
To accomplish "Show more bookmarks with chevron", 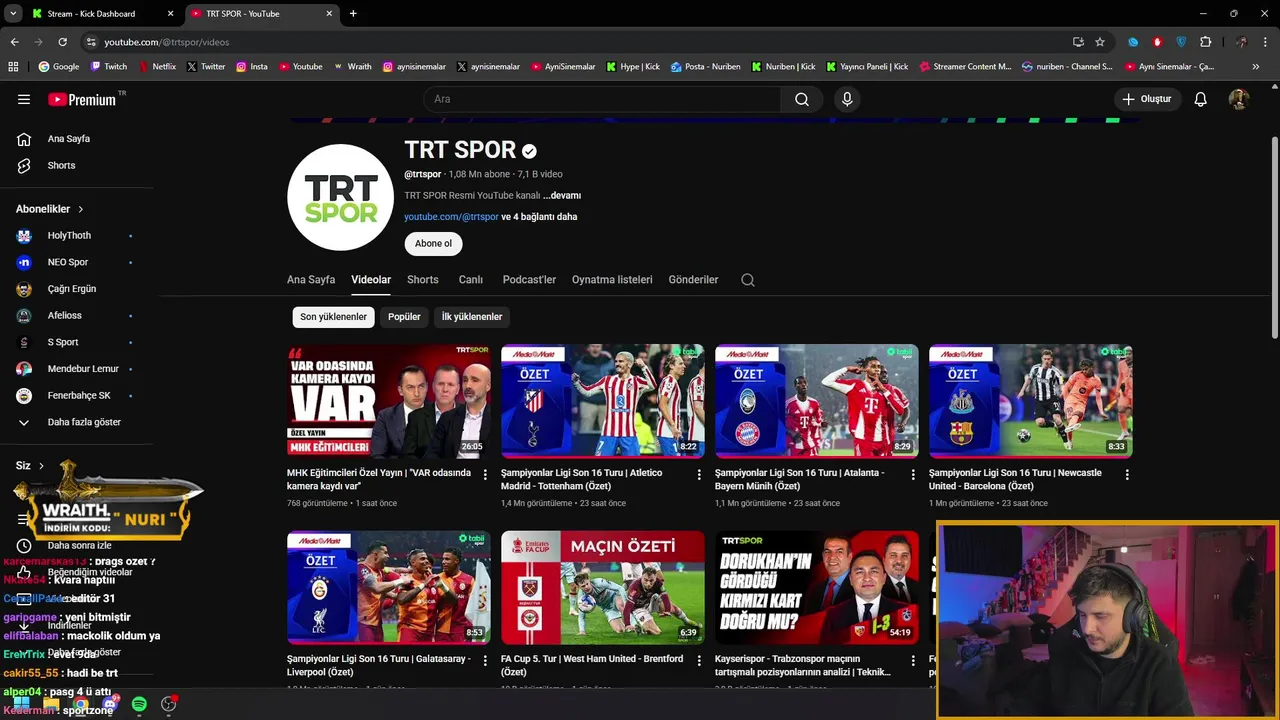I will 1256,67.
